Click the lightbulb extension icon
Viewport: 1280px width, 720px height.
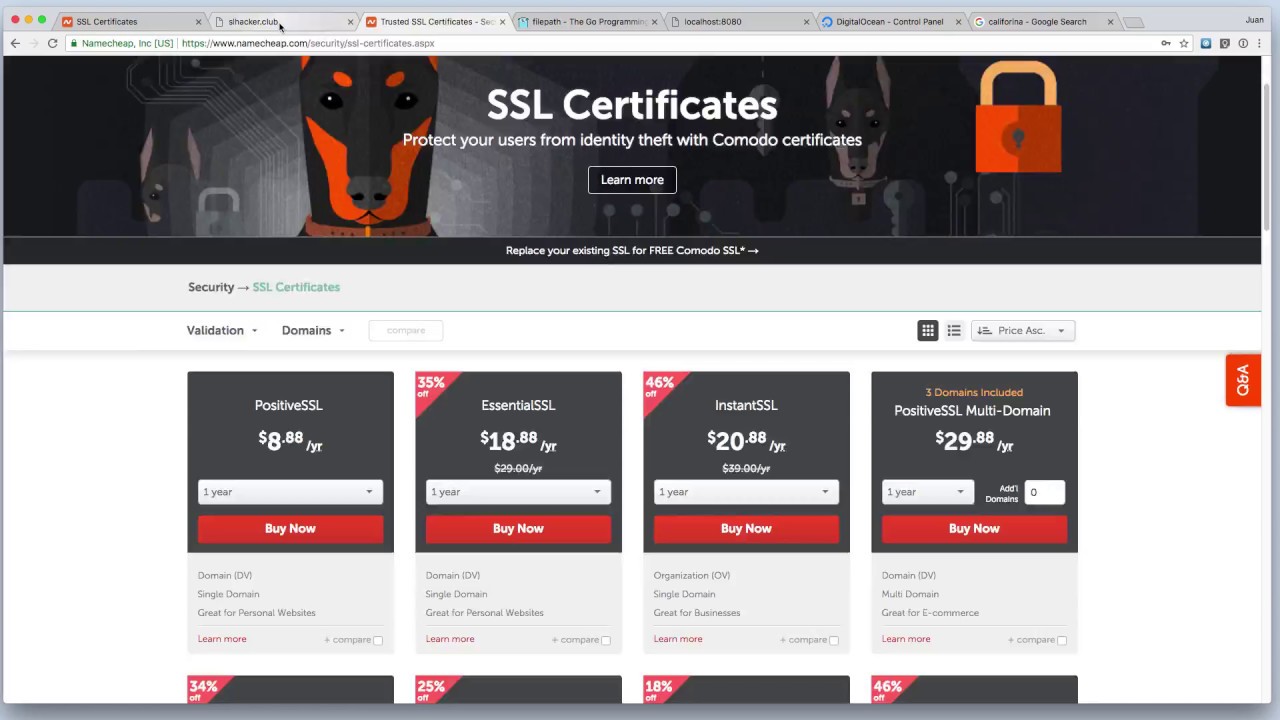(1225, 43)
